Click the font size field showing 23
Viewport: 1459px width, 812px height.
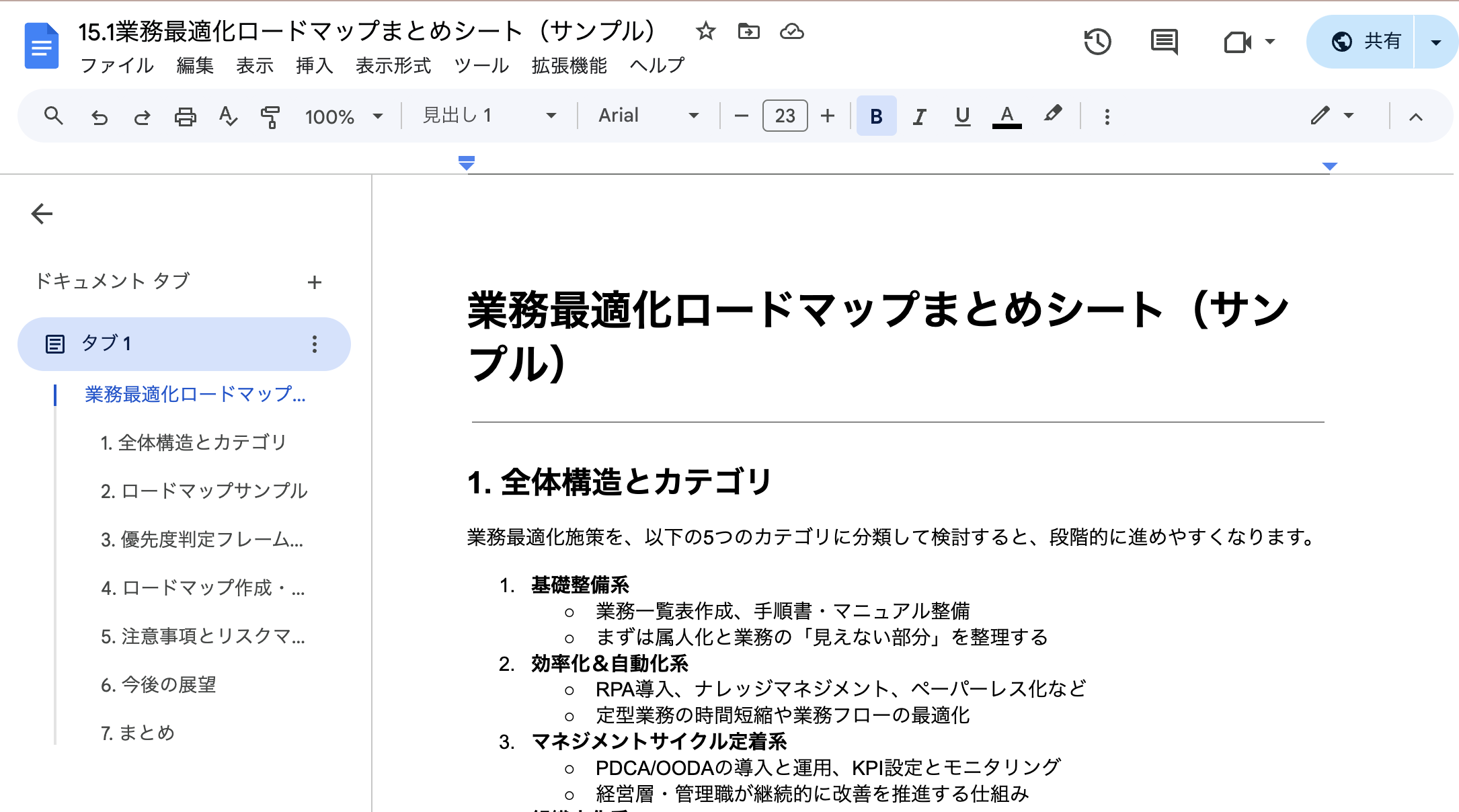(784, 115)
